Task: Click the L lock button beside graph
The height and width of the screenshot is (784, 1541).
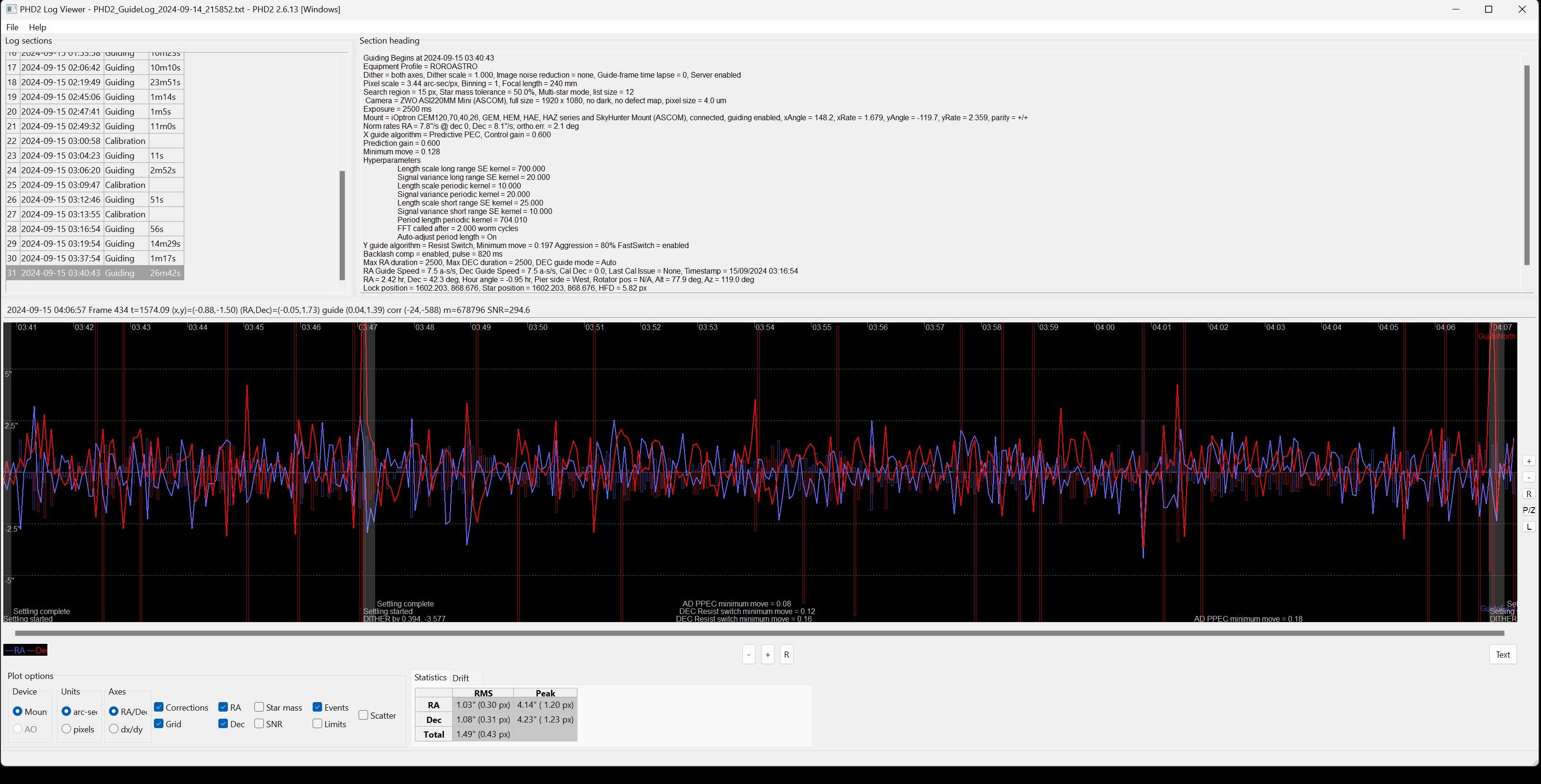Action: tap(1528, 527)
